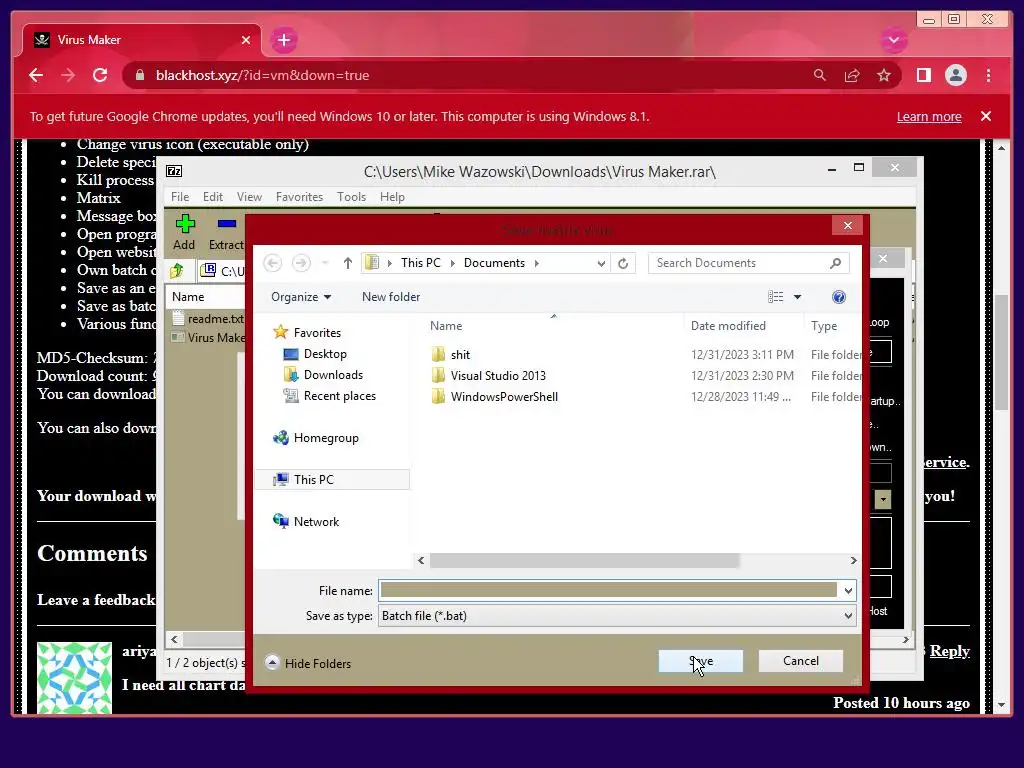This screenshot has height=768, width=1024.
Task: Select This PC in the navigation pane
Action: [334, 479]
